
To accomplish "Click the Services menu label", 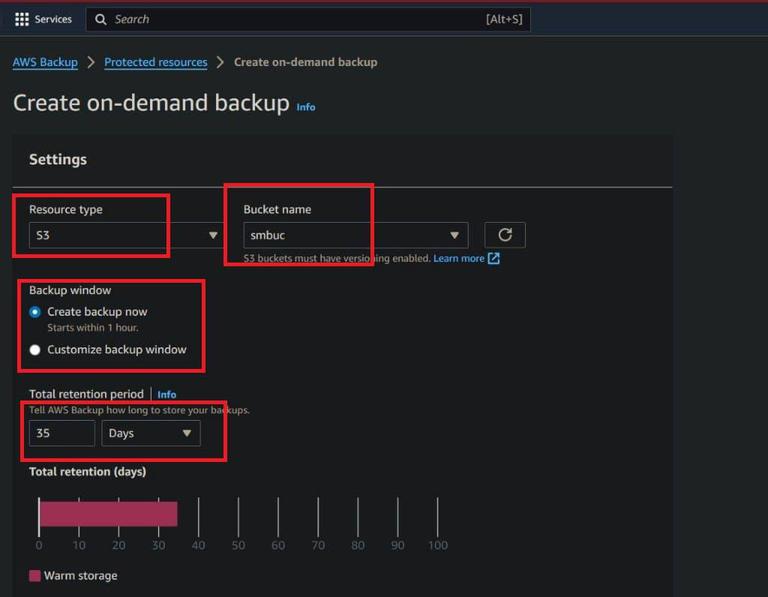I will coord(53,19).
